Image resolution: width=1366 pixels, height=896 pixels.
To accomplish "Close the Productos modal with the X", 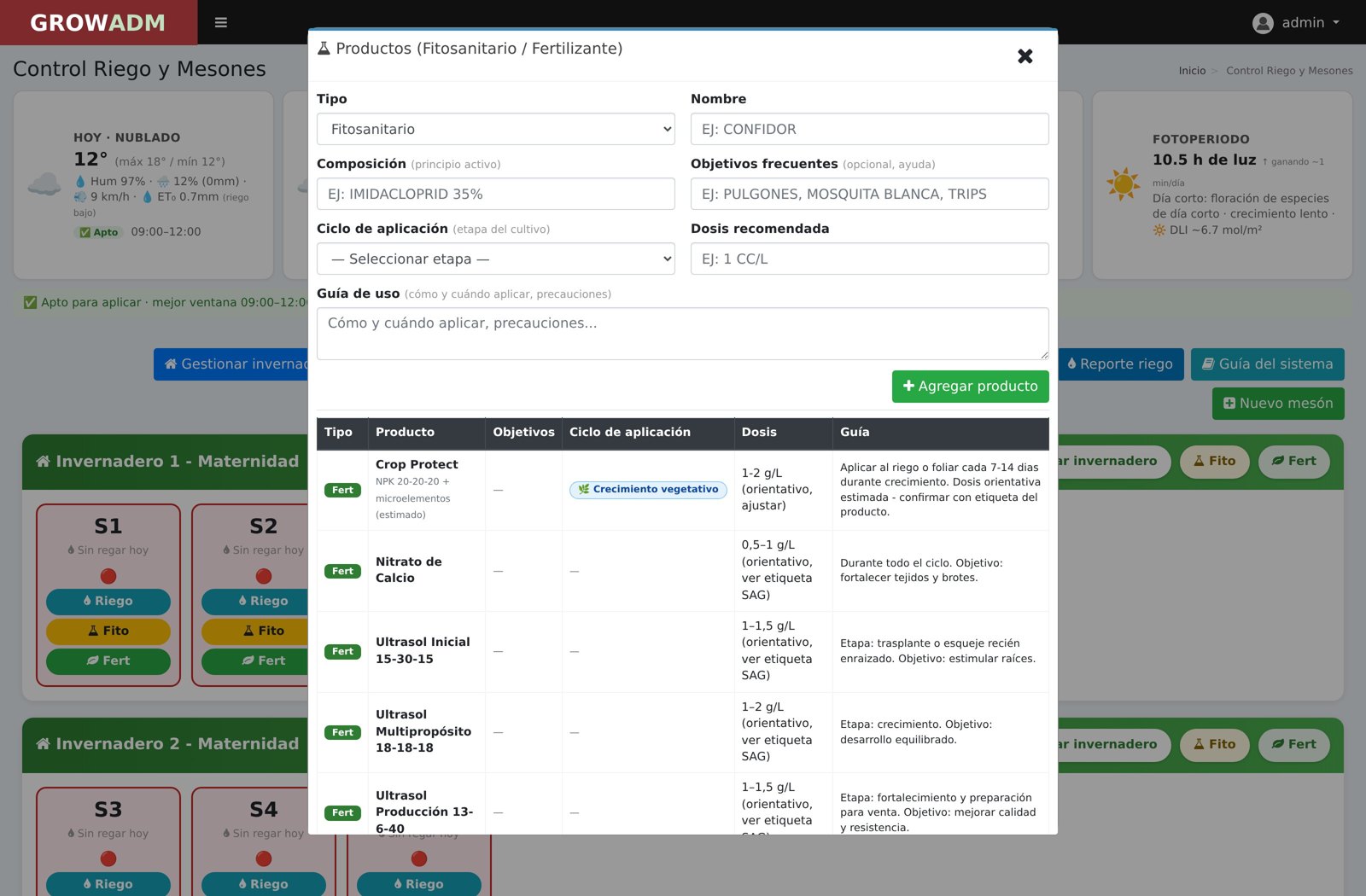I will click(1025, 56).
